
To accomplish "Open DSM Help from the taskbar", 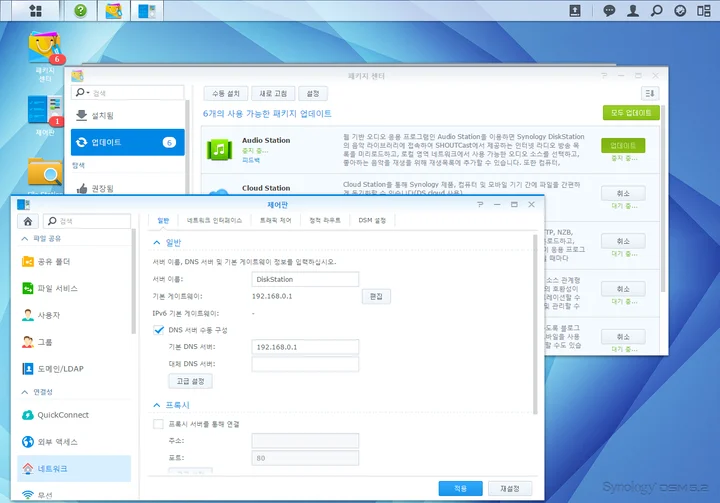I will pos(80,11).
